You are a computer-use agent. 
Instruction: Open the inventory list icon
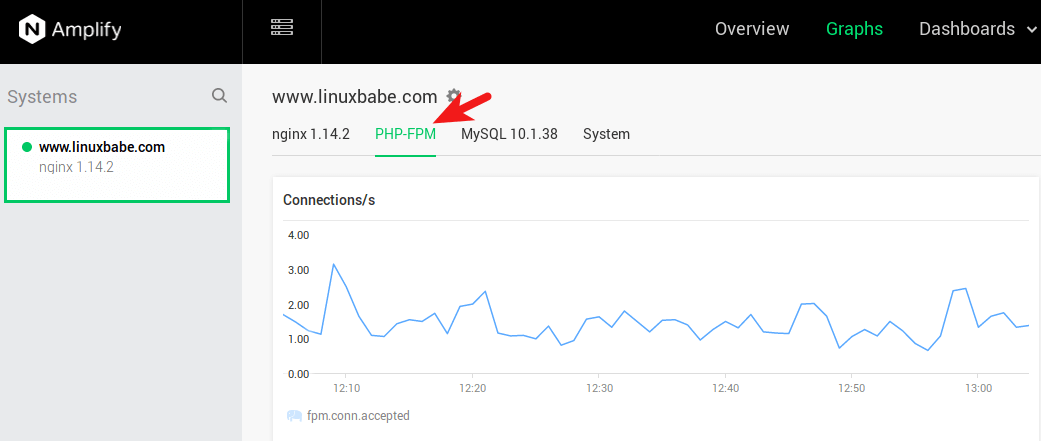282,28
